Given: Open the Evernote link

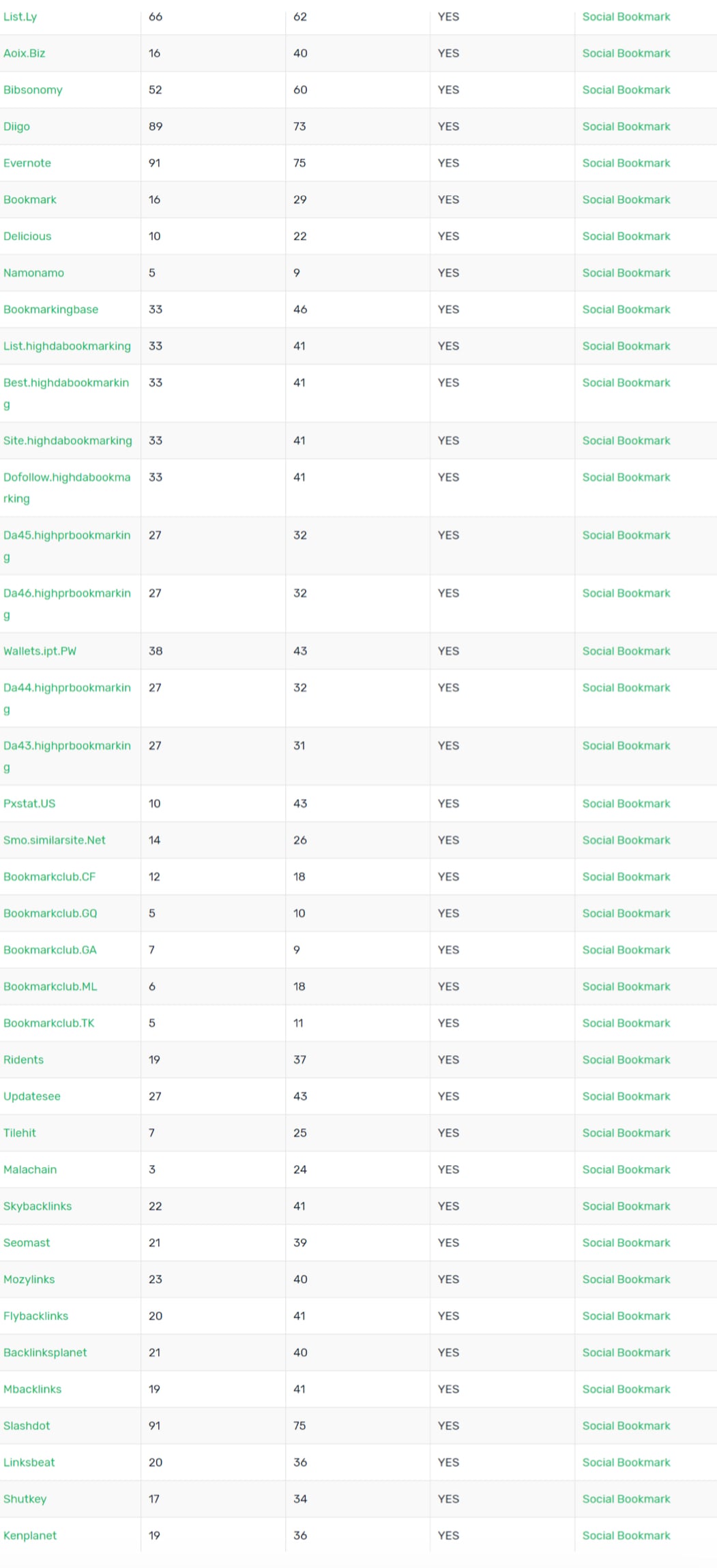Looking at the screenshot, I should (27, 163).
